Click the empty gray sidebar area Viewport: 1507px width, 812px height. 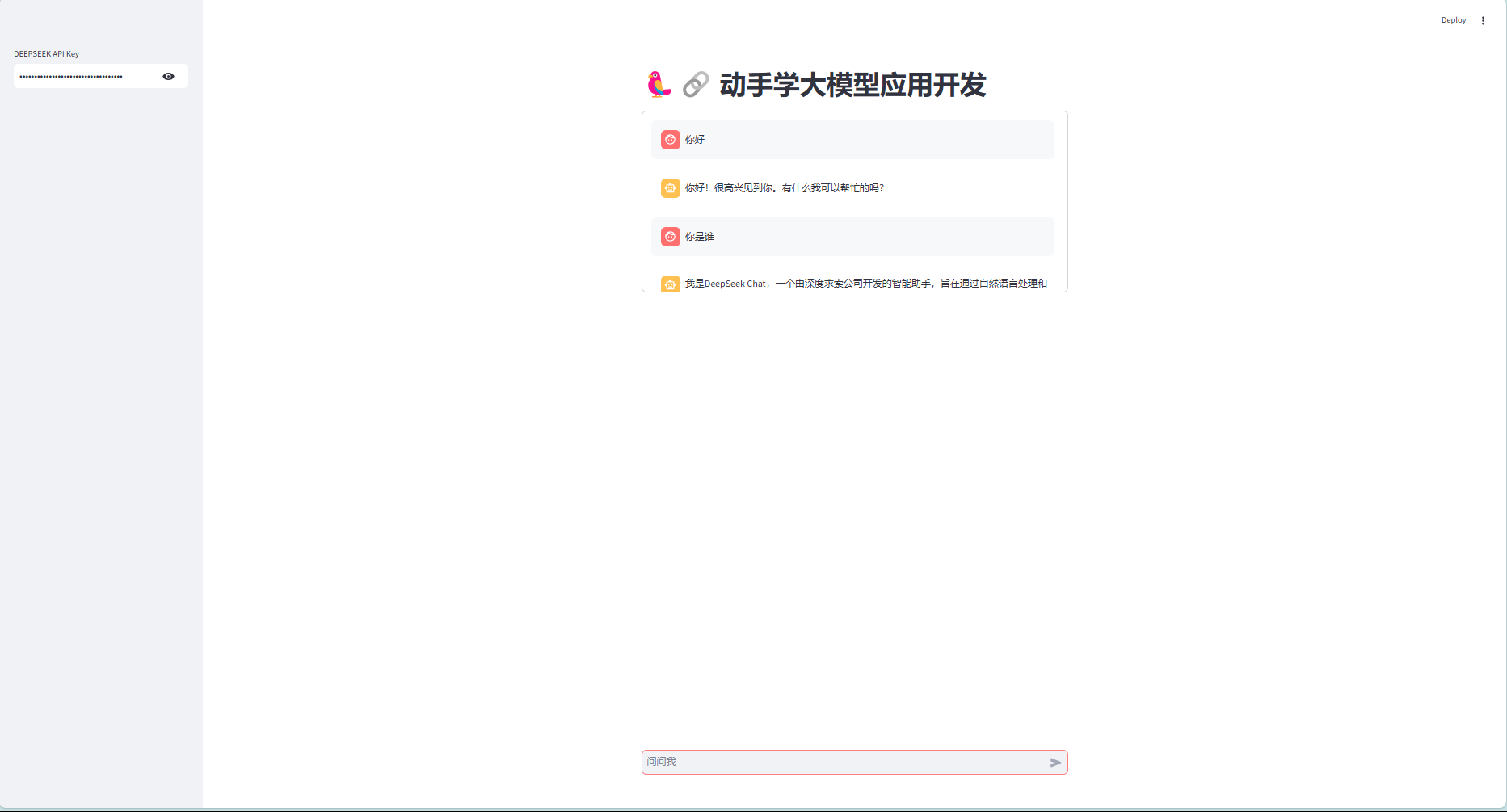tap(101, 404)
